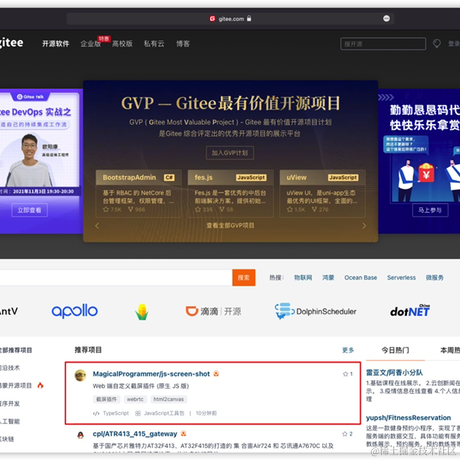460x460 pixels.
Task: Click star icon on BootstrapAdmin card
Action: 106,209
